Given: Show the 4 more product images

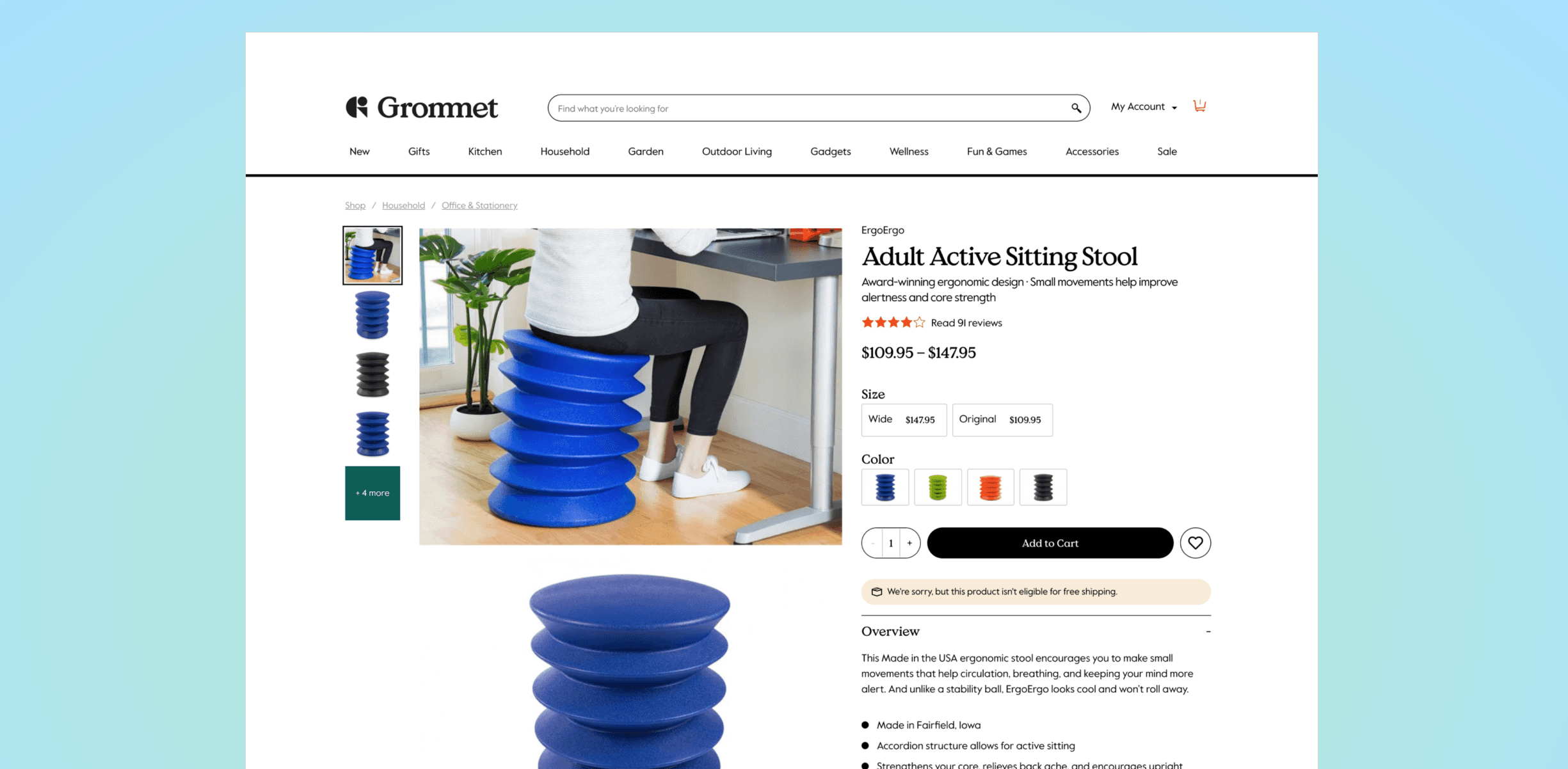Looking at the screenshot, I should [372, 493].
